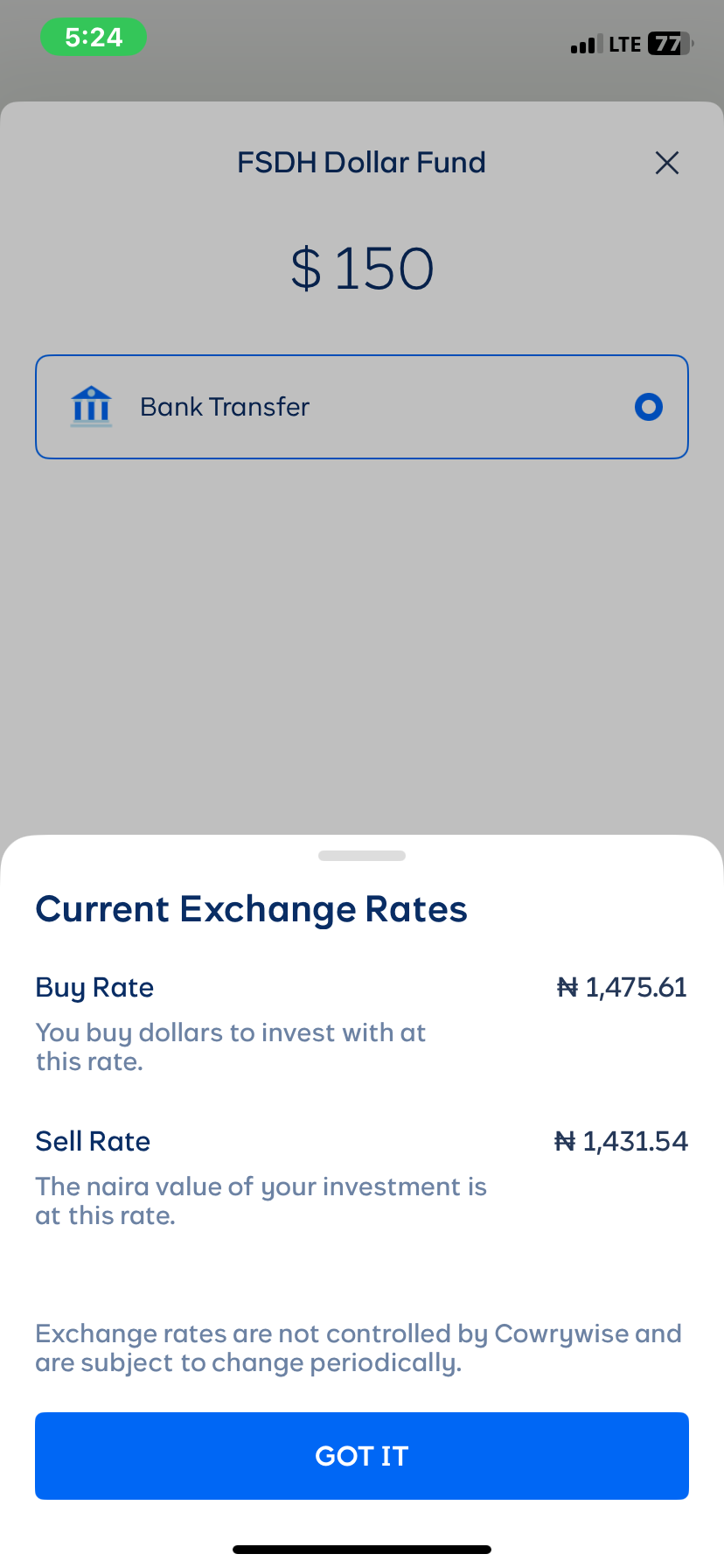Tap the Cowrywise exchange rate disclaimer text
Screen dimensions: 724x1568
coord(359,1347)
